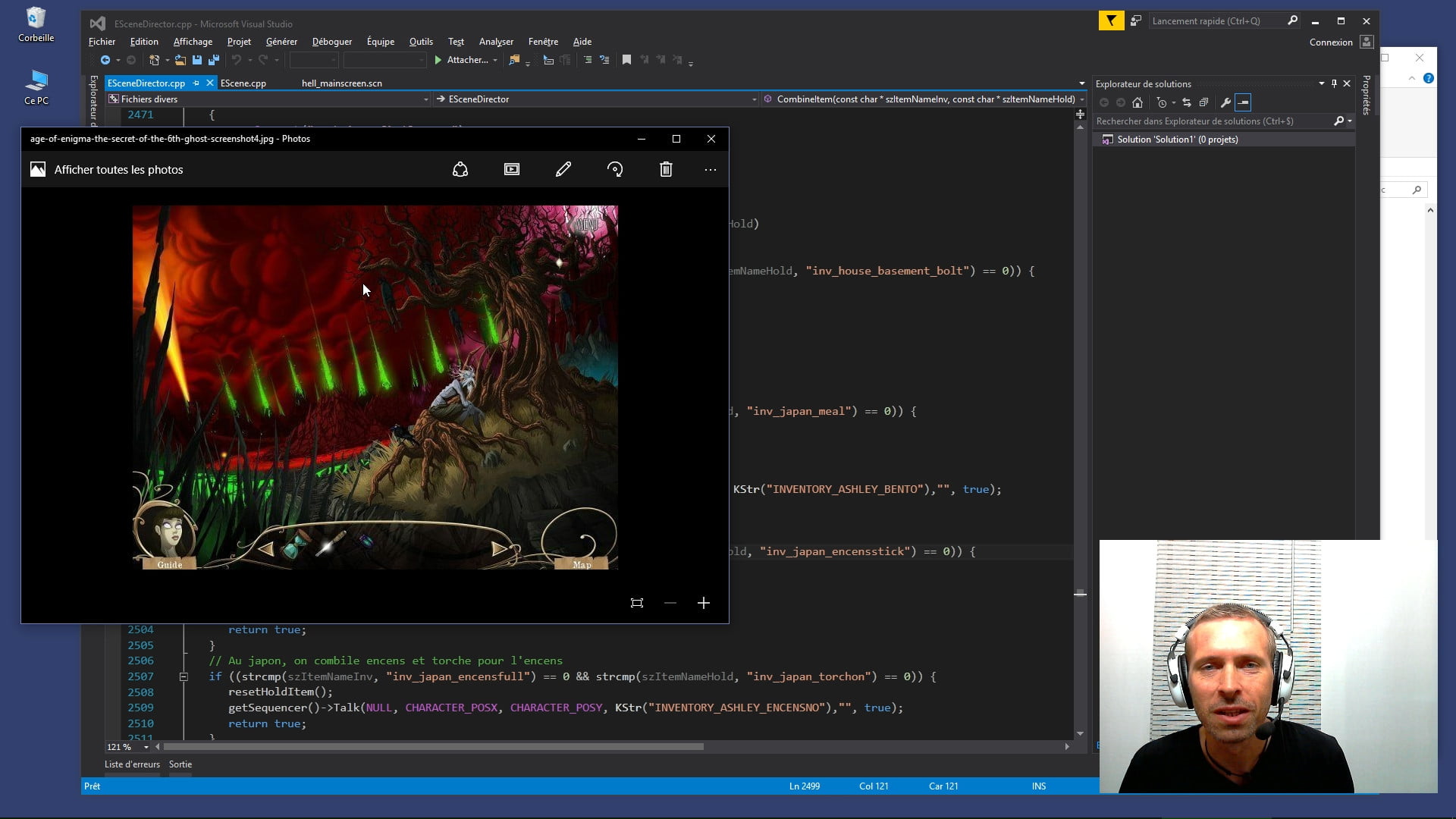The height and width of the screenshot is (819, 1456).
Task: Click Comment selected lines icon
Action: pos(588,60)
